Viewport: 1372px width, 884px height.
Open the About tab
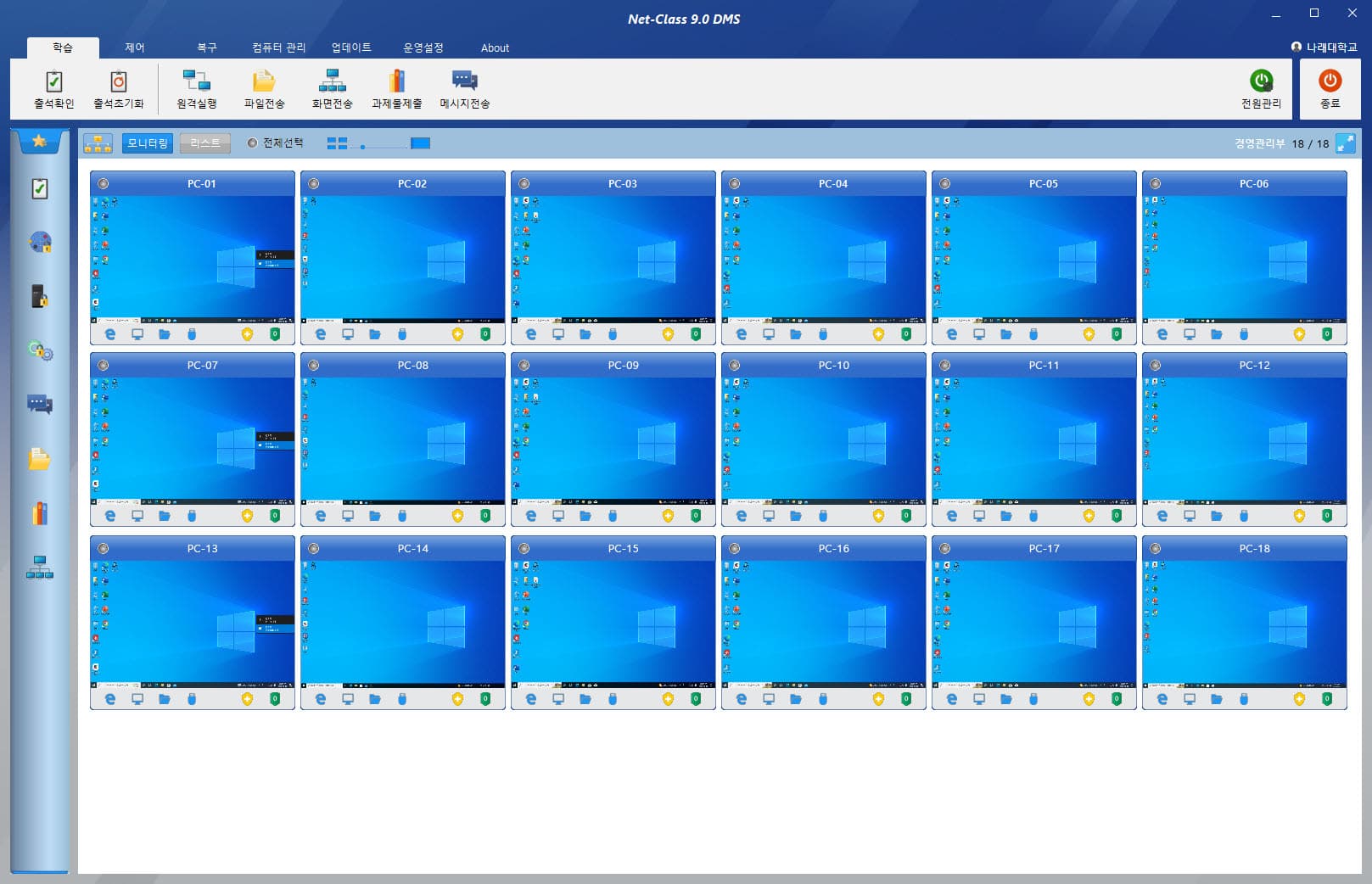(x=495, y=48)
